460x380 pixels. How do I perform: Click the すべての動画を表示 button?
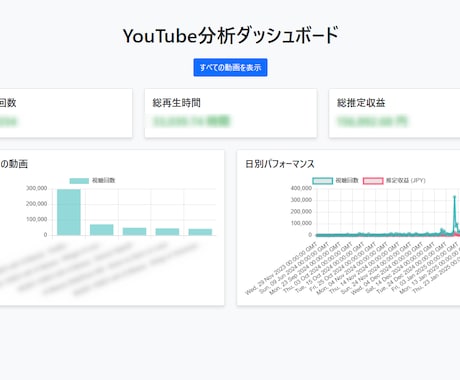(x=230, y=67)
